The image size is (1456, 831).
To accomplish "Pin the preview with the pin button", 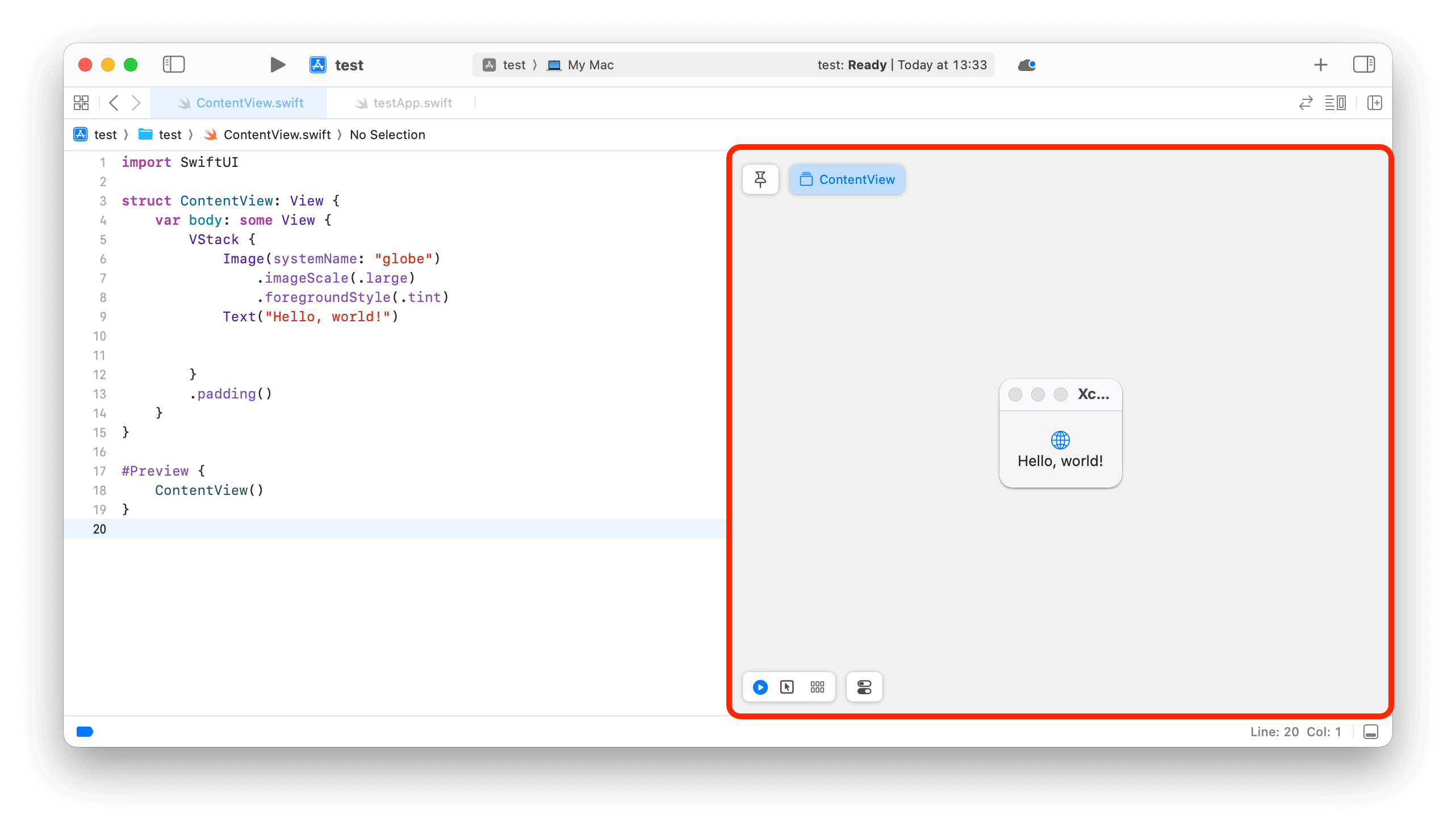I will (x=760, y=179).
